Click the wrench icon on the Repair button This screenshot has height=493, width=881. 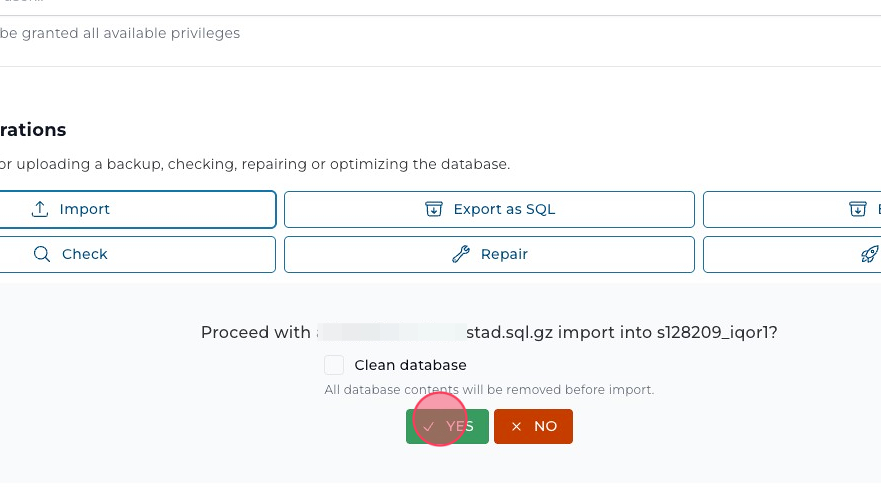pyautogui.click(x=460, y=254)
